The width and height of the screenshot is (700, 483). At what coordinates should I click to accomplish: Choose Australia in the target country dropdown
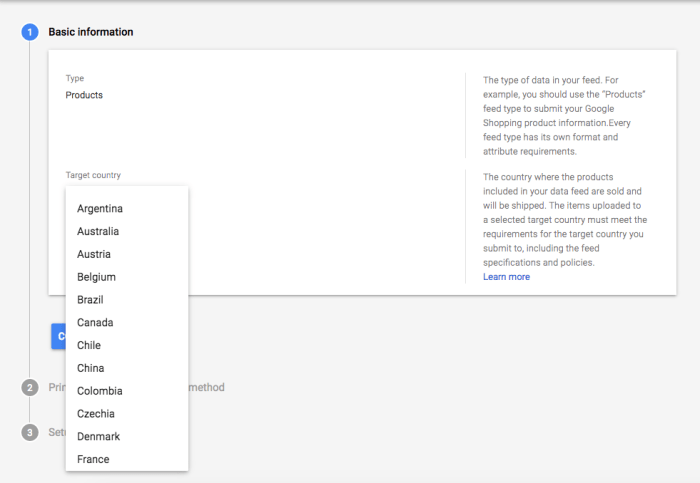pyautogui.click(x=99, y=231)
